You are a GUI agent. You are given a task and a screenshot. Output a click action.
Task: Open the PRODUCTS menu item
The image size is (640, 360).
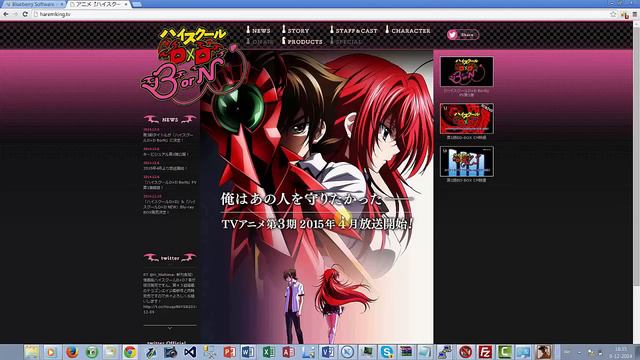(x=302, y=41)
